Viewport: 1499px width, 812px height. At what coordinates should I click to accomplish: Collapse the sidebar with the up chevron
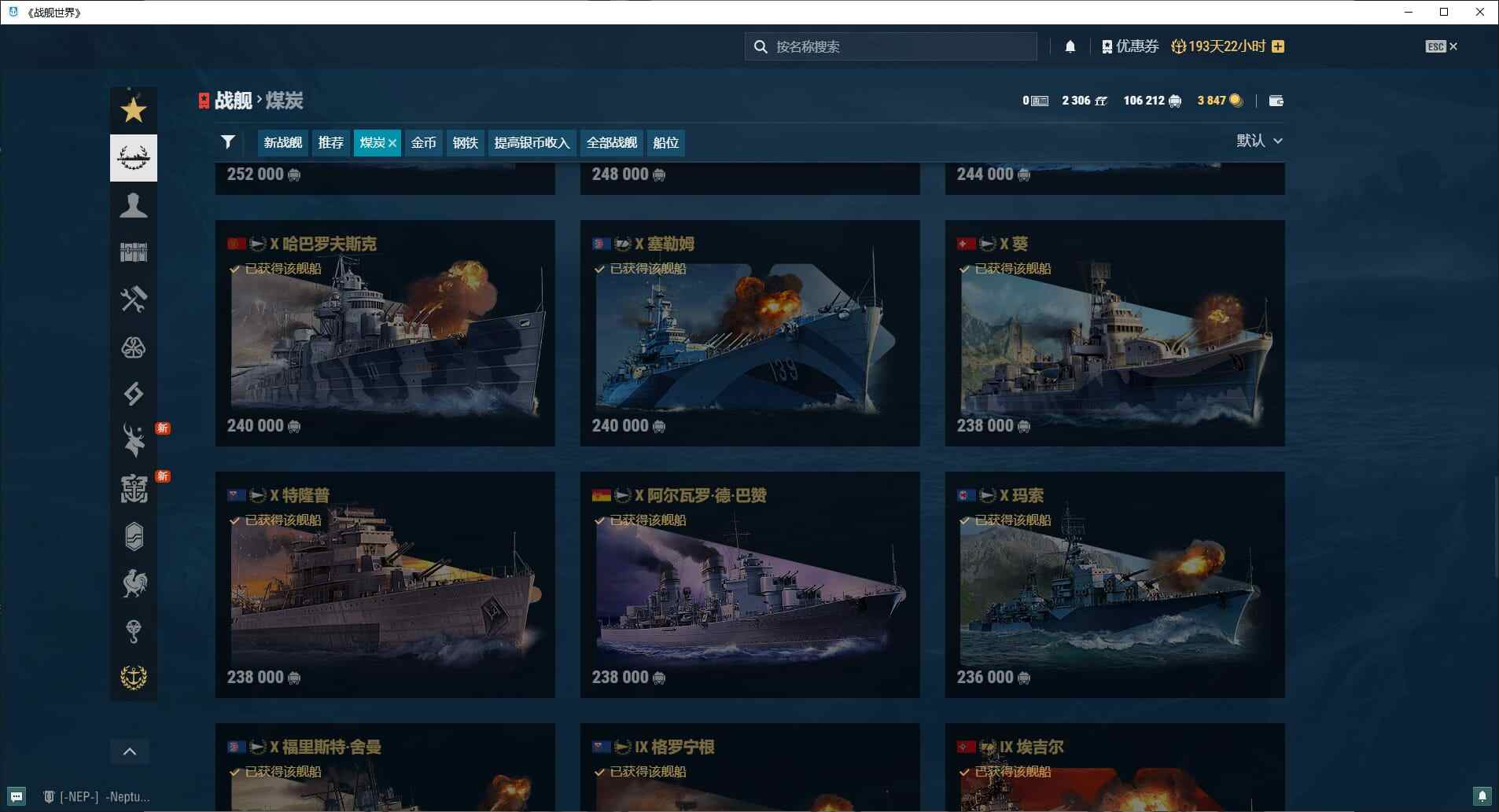point(130,751)
